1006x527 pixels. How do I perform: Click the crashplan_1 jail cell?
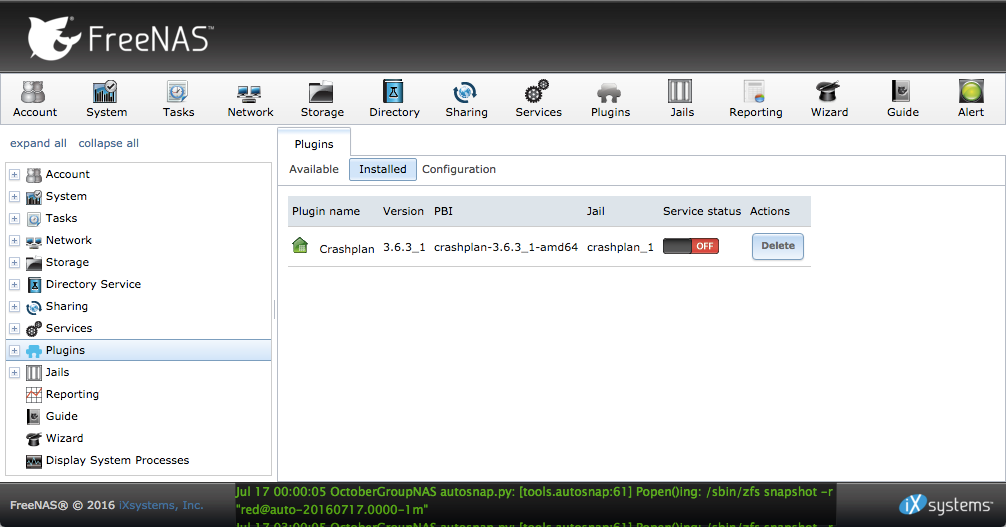[620, 247]
